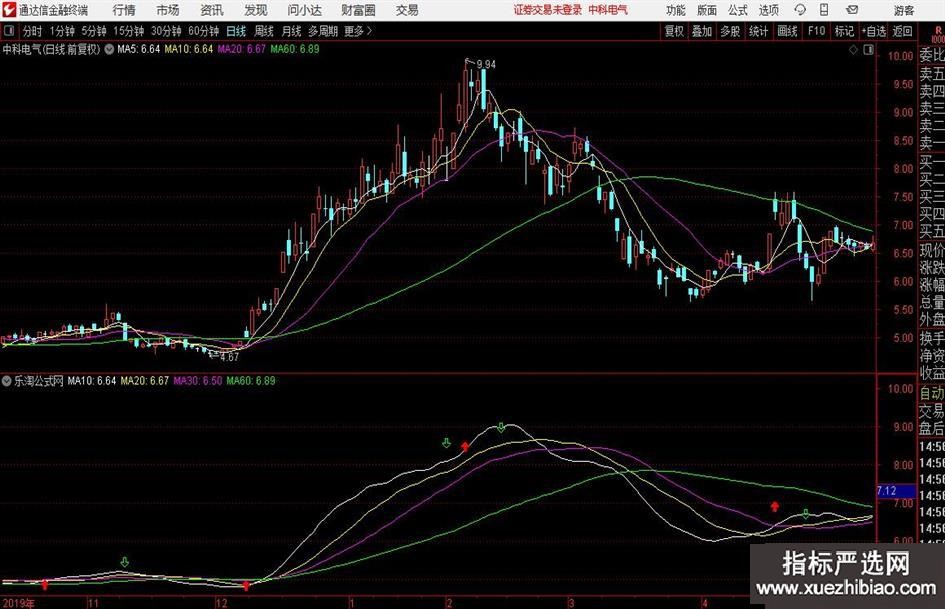Click the 标记 mark toolbar button

coord(844,31)
